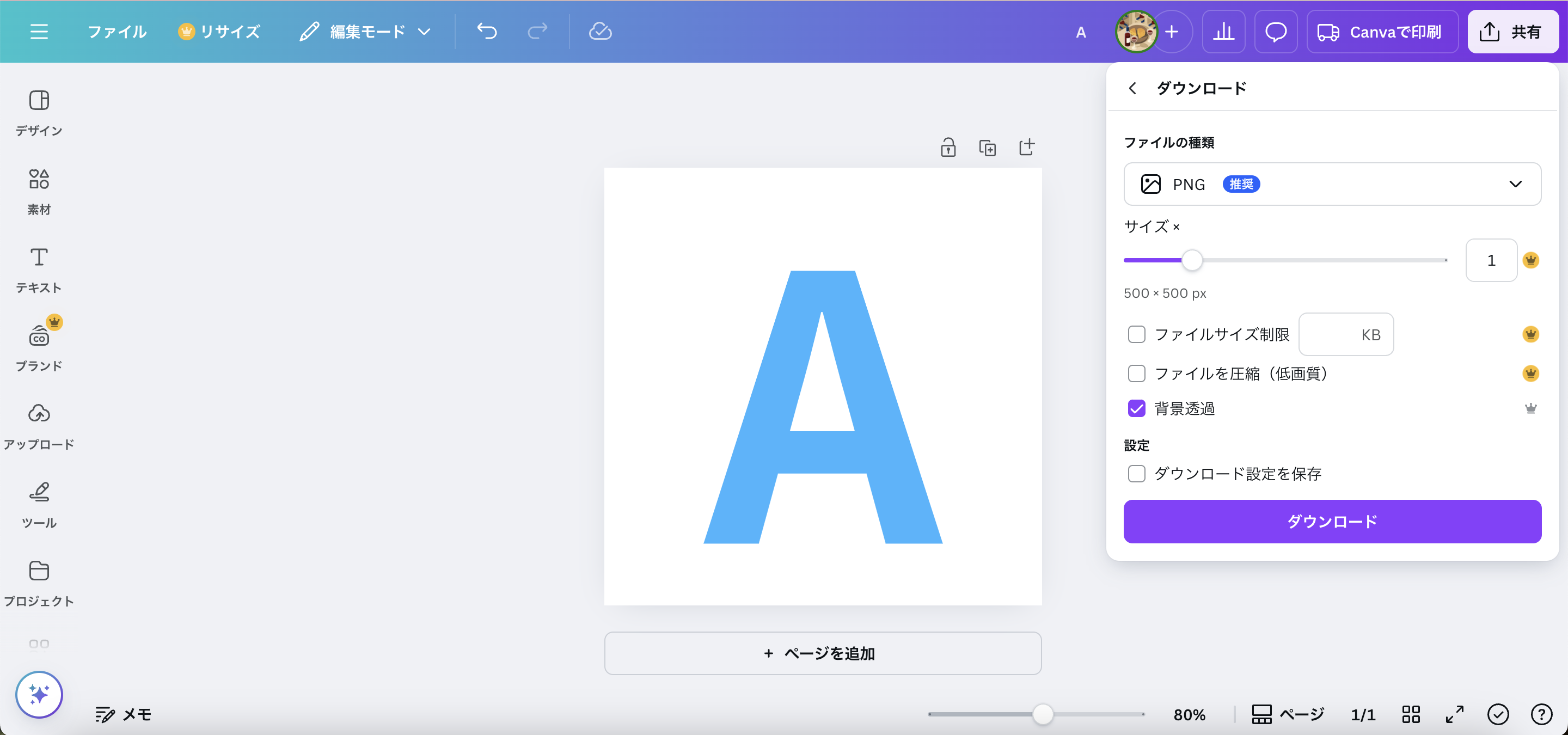Enable the ファイルサイズ制限 checkbox
Image resolution: width=1568 pixels, height=735 pixels.
click(x=1136, y=335)
